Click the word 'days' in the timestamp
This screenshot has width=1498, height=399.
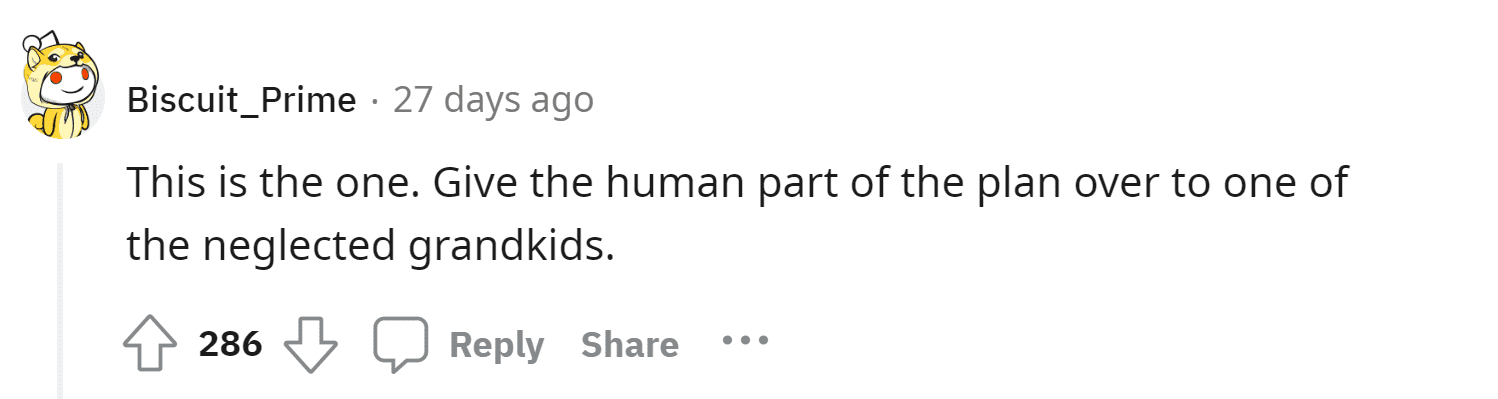pyautogui.click(x=484, y=101)
